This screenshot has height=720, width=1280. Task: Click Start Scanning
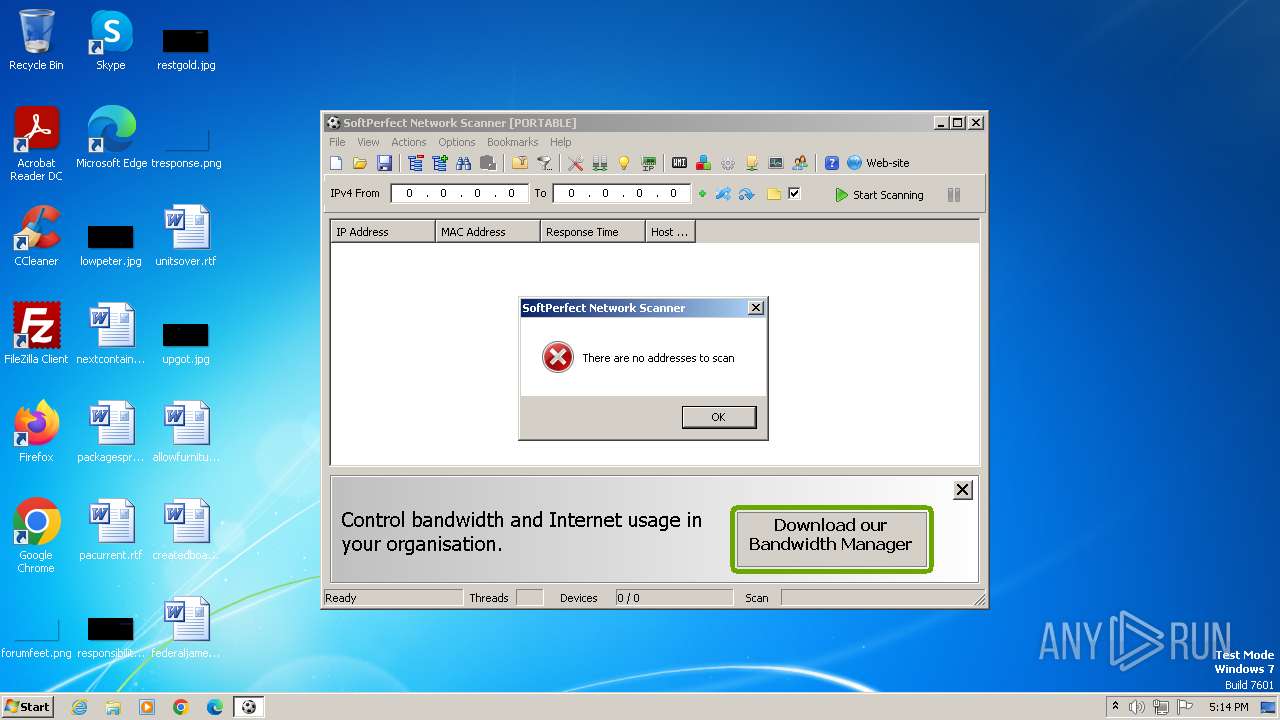click(x=879, y=195)
